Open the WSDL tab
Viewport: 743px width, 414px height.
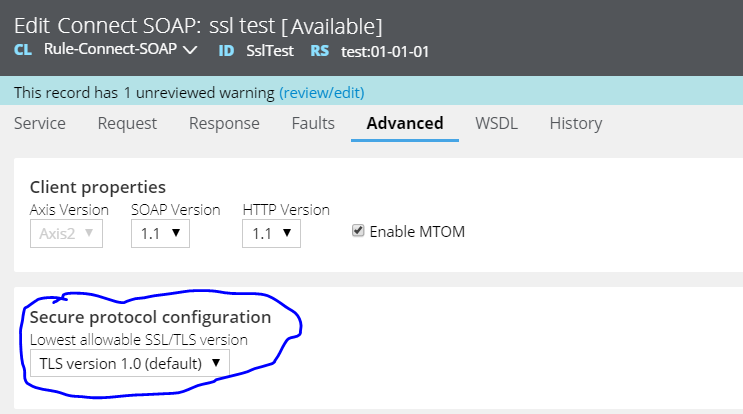pyautogui.click(x=496, y=123)
